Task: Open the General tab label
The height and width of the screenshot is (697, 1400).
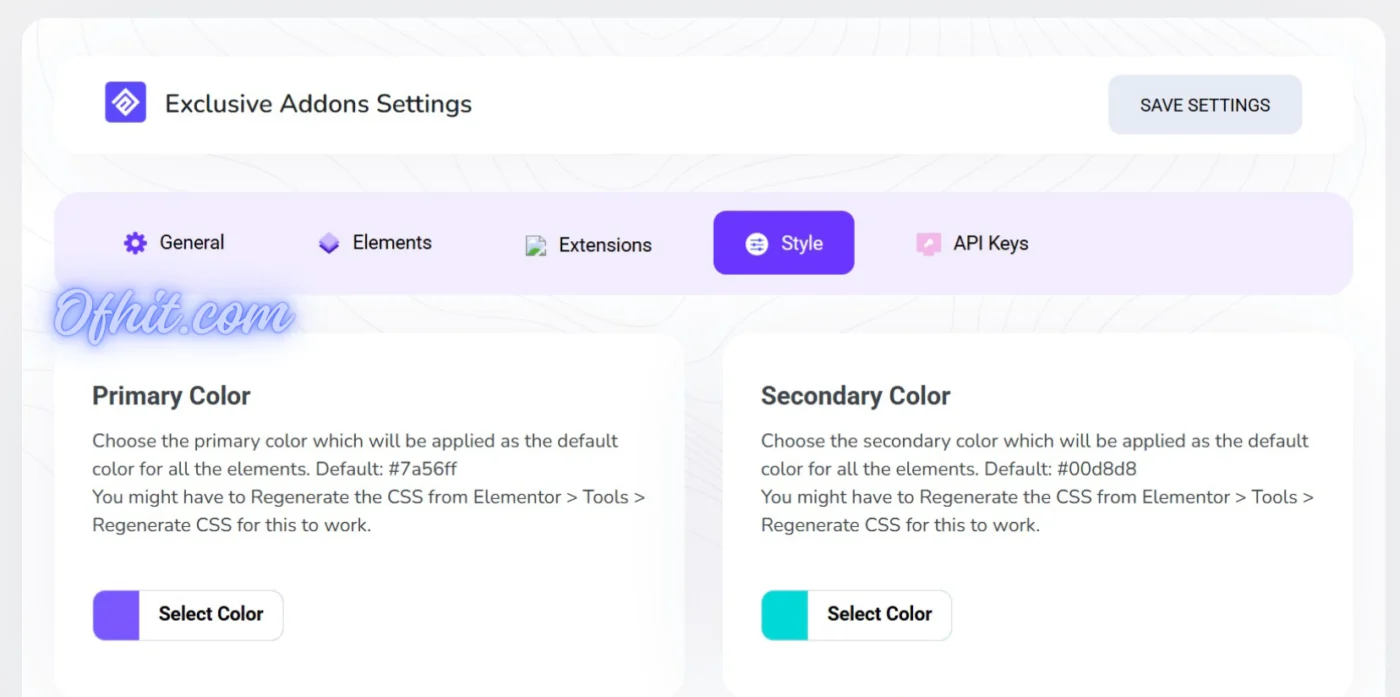Action: (x=192, y=243)
